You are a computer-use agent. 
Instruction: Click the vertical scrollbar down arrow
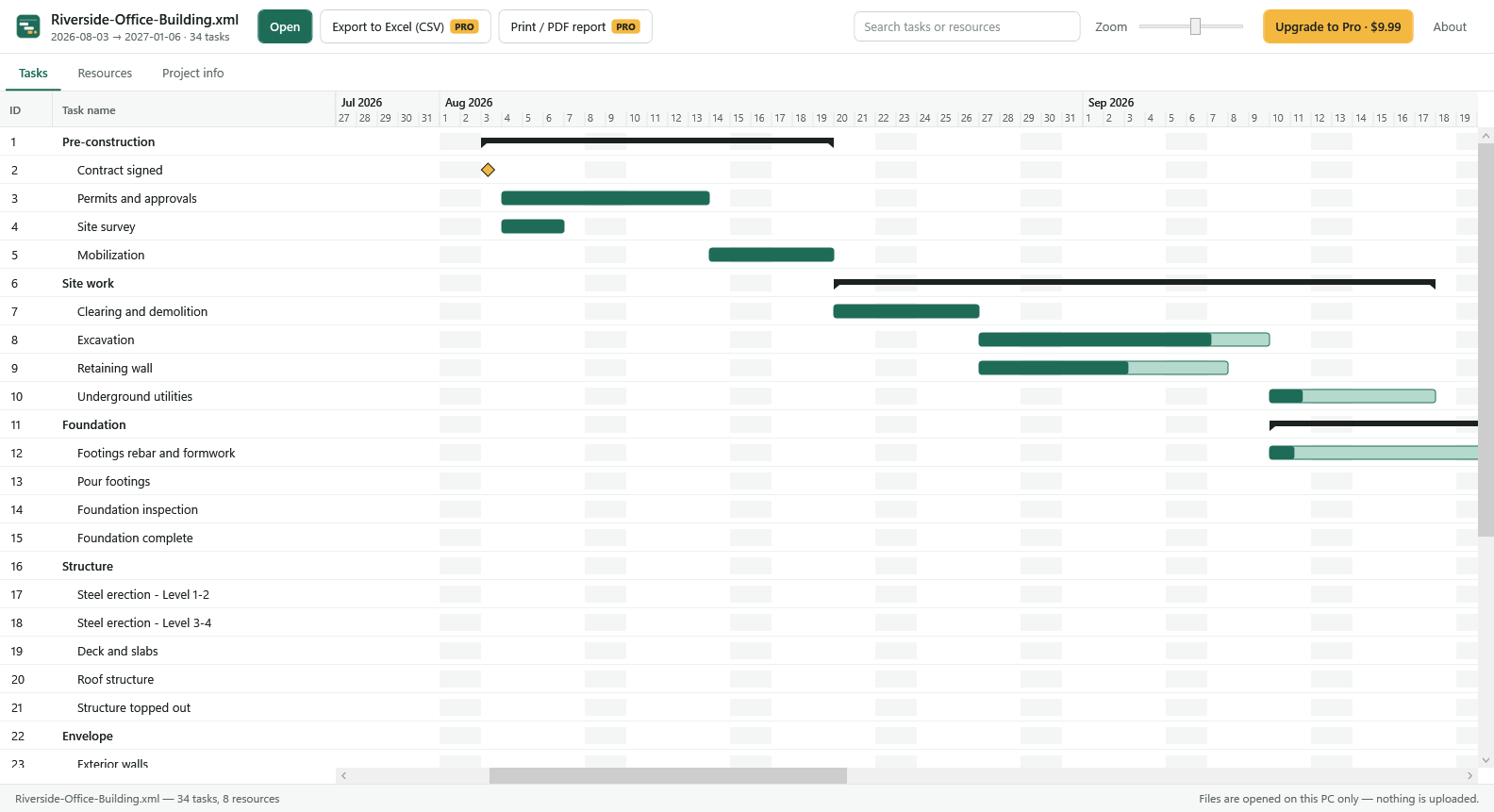[x=1486, y=760]
